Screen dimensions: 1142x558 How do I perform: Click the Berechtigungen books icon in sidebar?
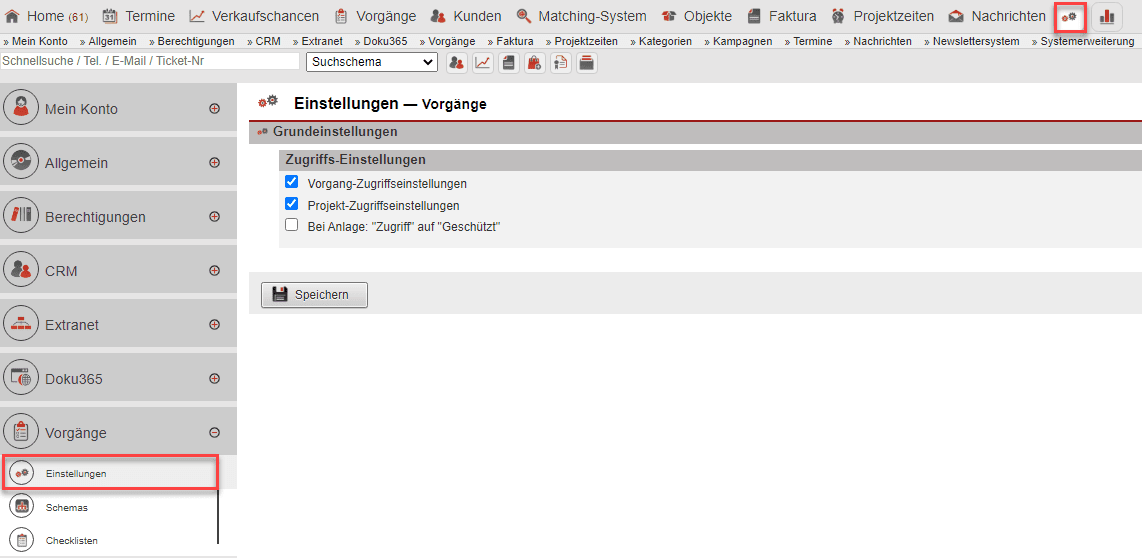21,217
